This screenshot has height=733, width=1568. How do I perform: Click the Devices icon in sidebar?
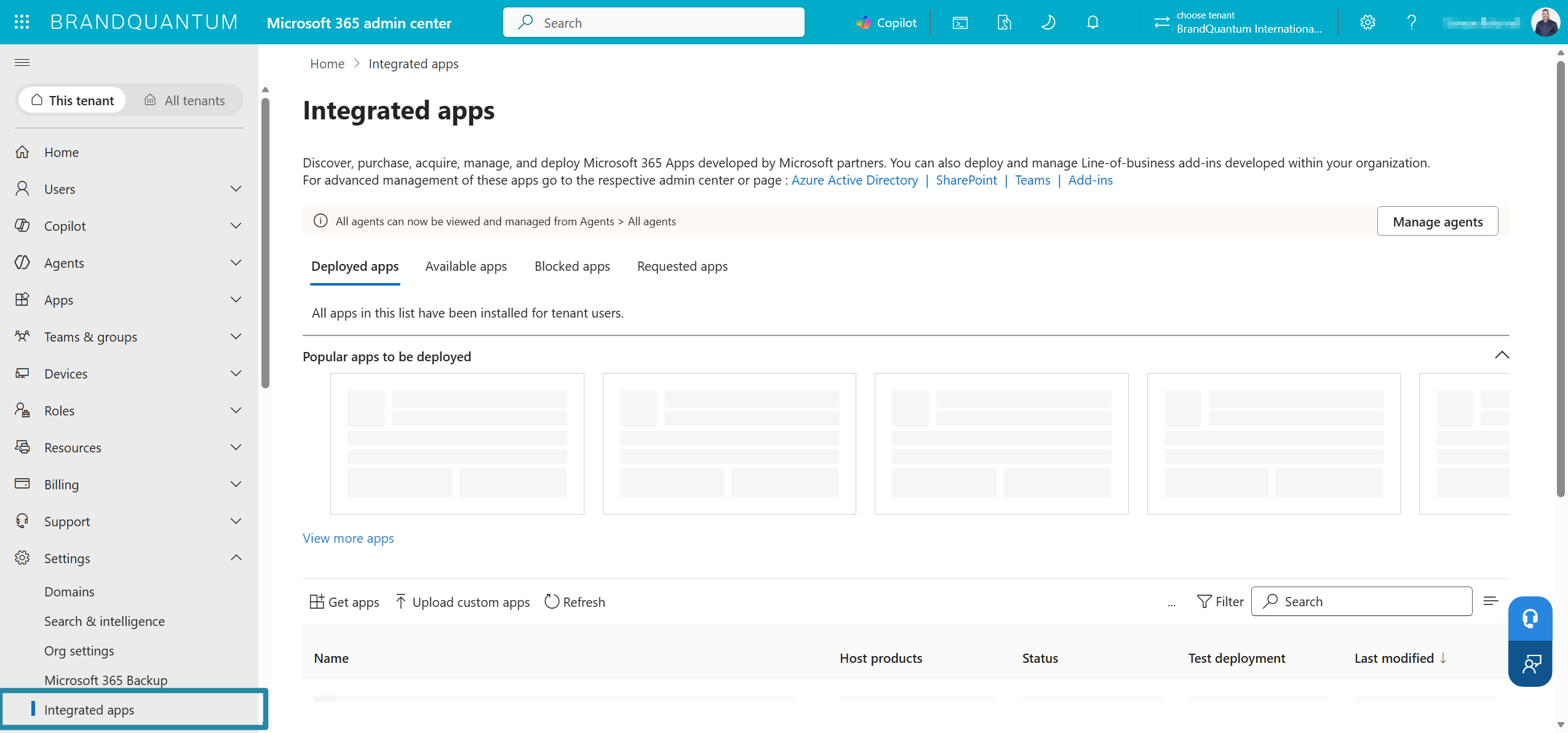pos(22,374)
